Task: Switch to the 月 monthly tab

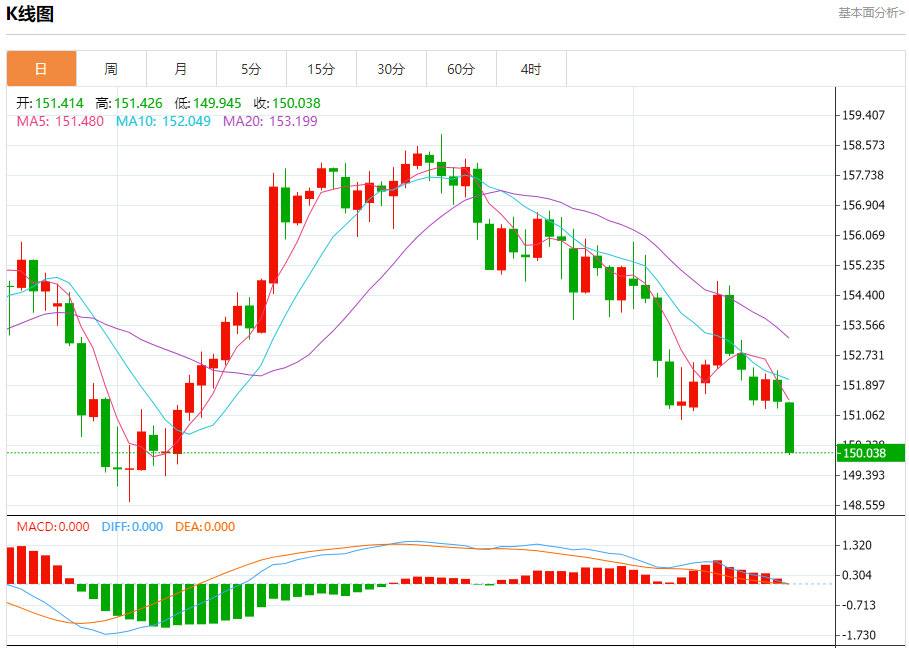Action: 181,69
